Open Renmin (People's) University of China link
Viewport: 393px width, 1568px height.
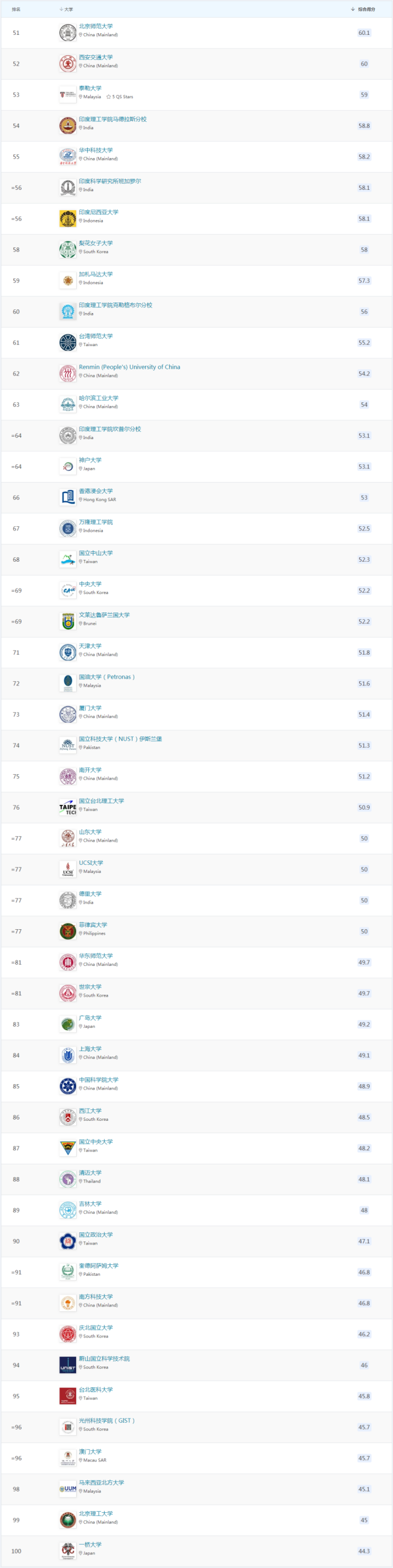click(129, 367)
